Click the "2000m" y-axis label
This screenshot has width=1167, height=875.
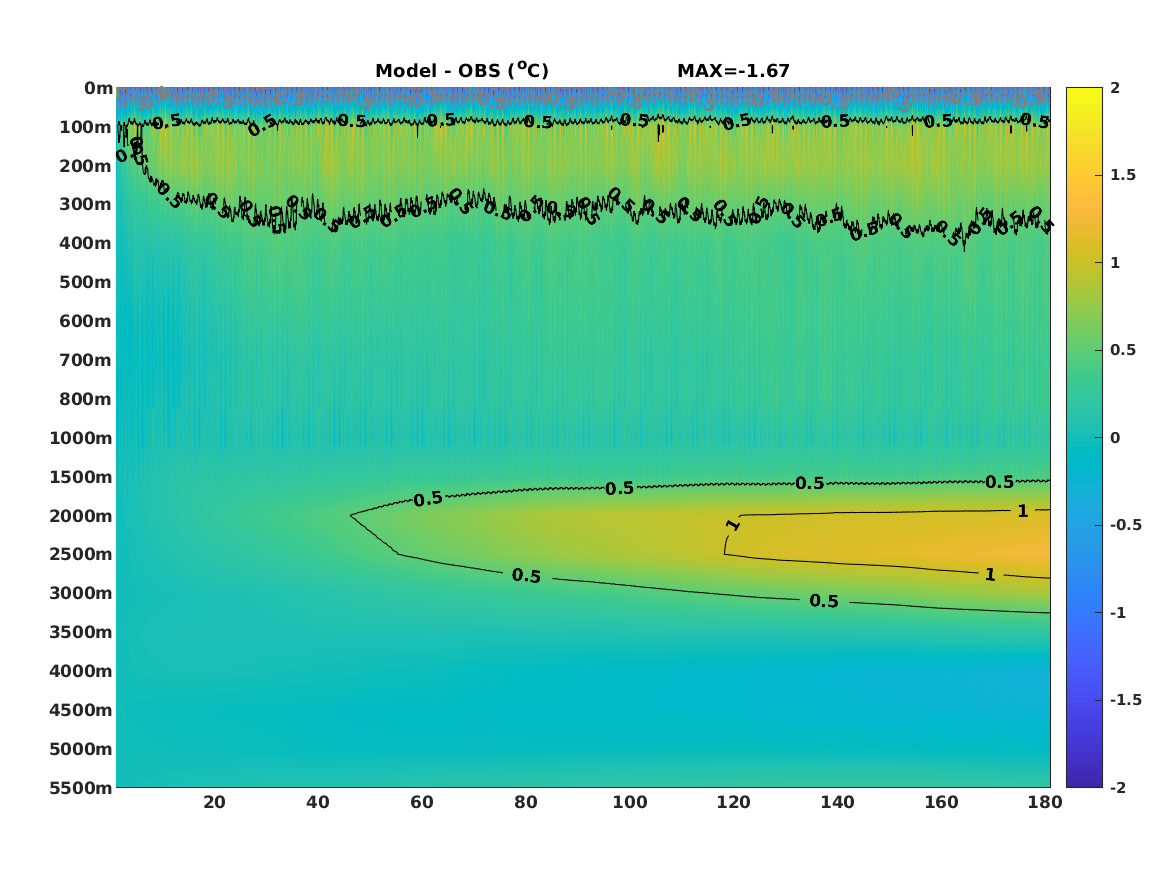coord(81,516)
